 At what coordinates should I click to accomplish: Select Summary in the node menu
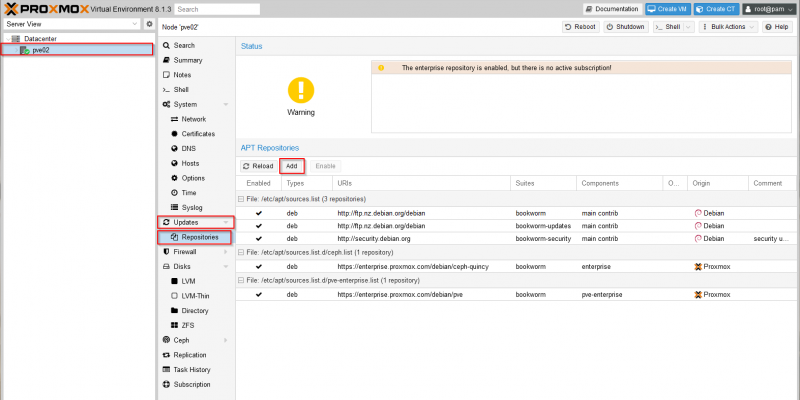click(x=187, y=60)
